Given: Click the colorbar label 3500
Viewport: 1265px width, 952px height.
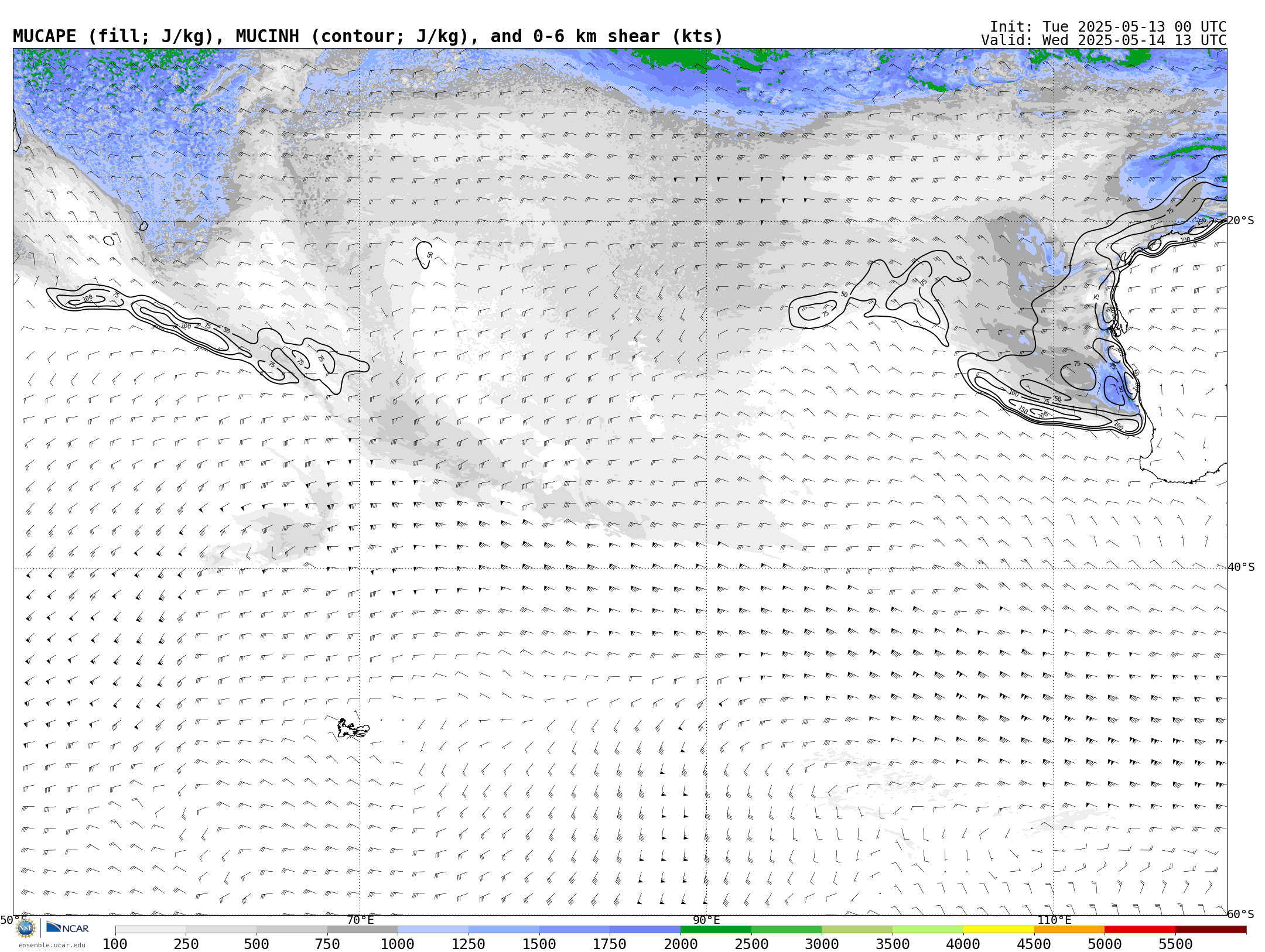Looking at the screenshot, I should point(893,944).
